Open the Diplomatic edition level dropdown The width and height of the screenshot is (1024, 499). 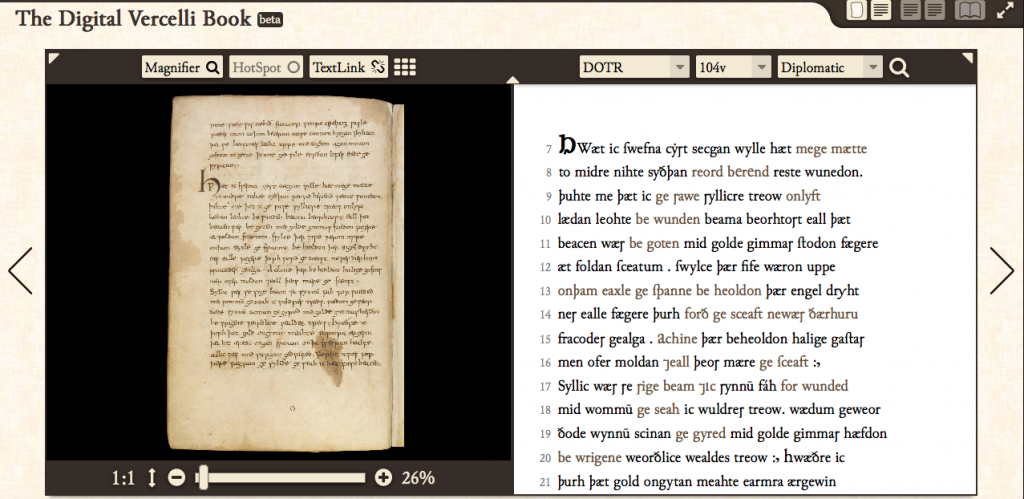[x=829, y=67]
